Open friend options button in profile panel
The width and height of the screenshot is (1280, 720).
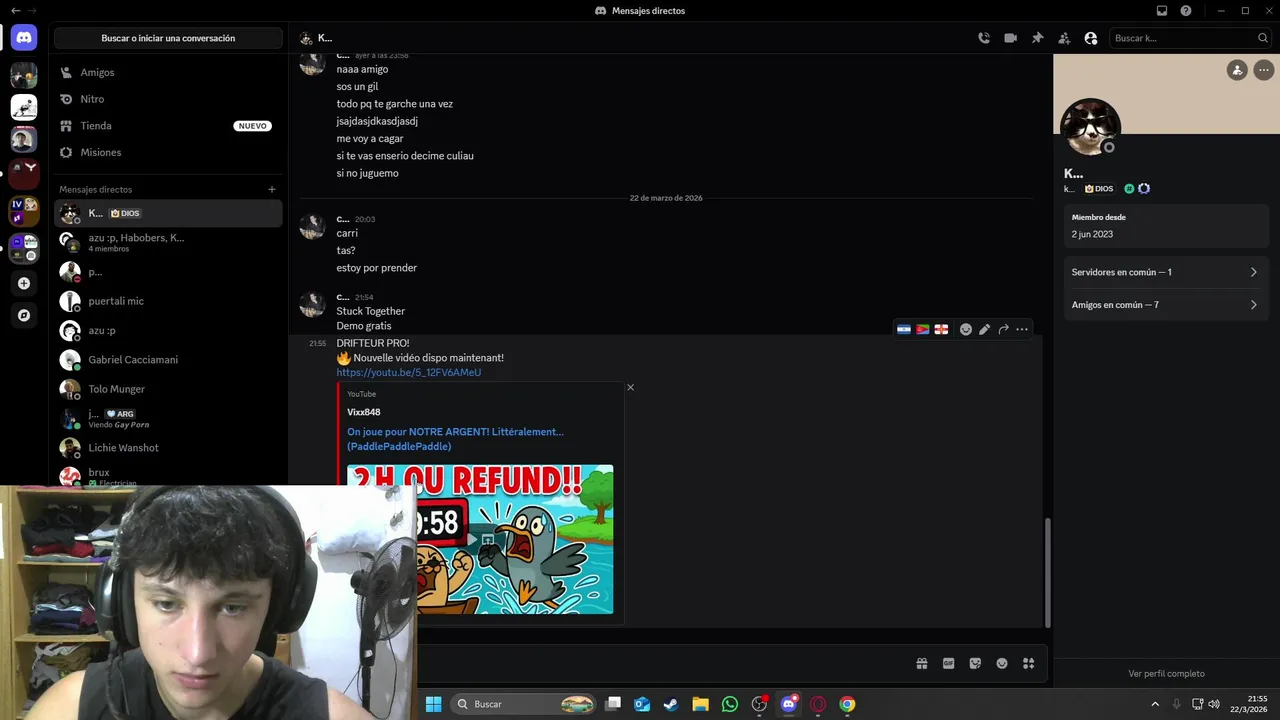(x=1238, y=70)
